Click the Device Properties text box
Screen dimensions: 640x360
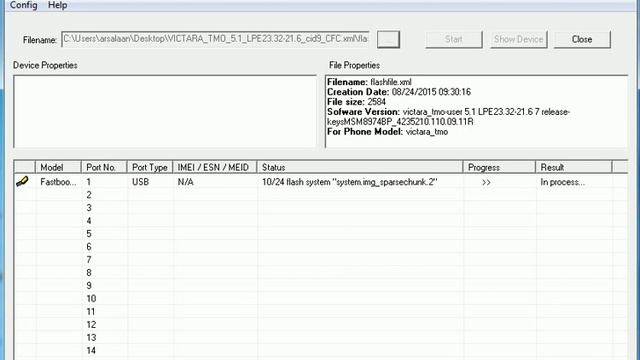tap(165, 111)
